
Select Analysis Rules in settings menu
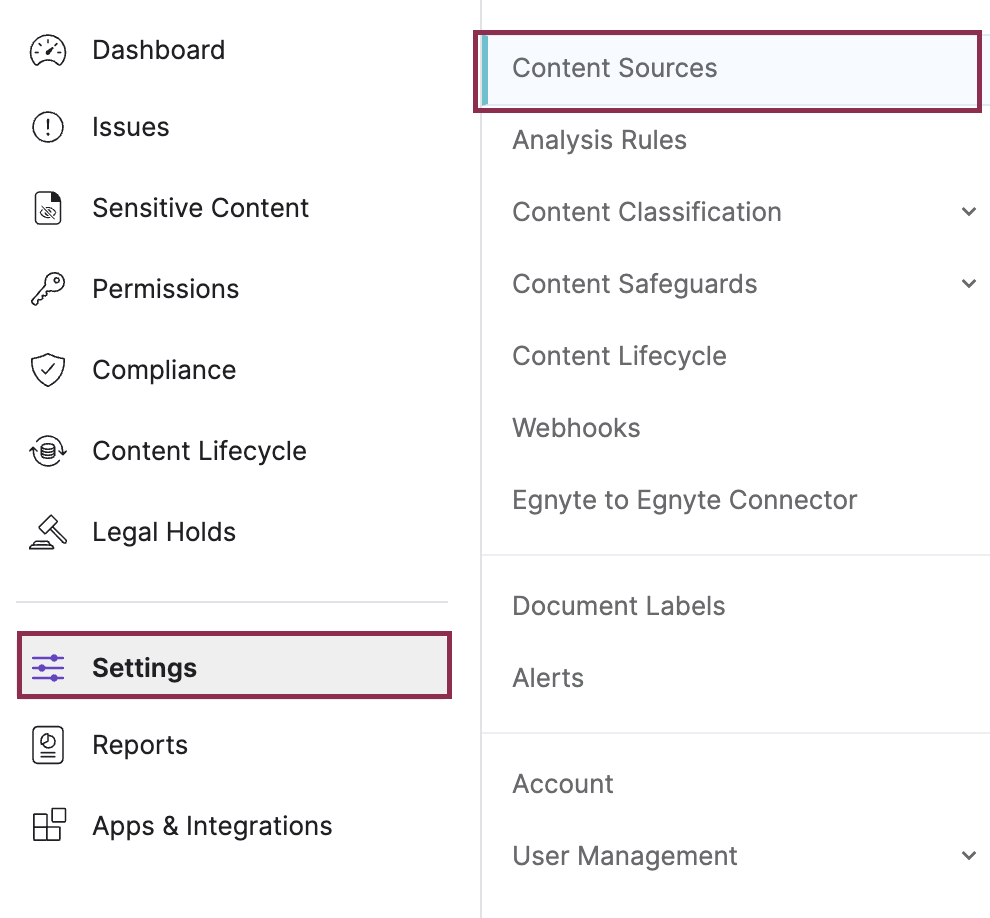click(599, 140)
